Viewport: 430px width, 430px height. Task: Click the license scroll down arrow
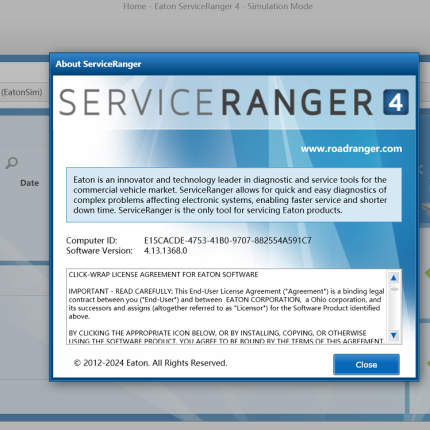pos(394,335)
